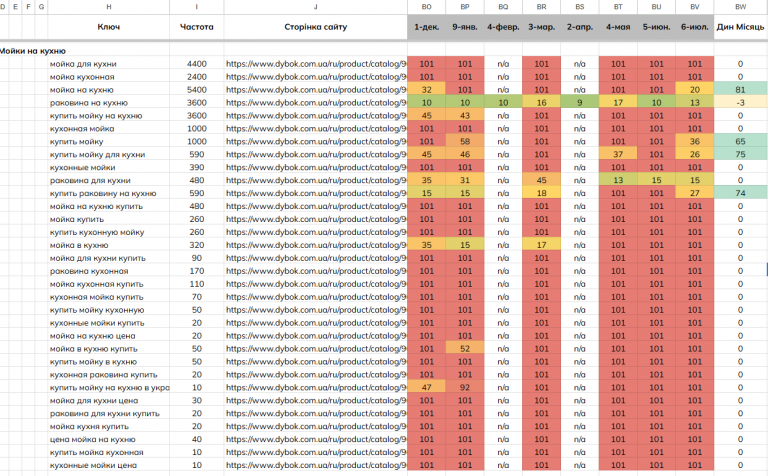Click the '5-июн.' date header
768x476 pixels.
tap(656, 27)
